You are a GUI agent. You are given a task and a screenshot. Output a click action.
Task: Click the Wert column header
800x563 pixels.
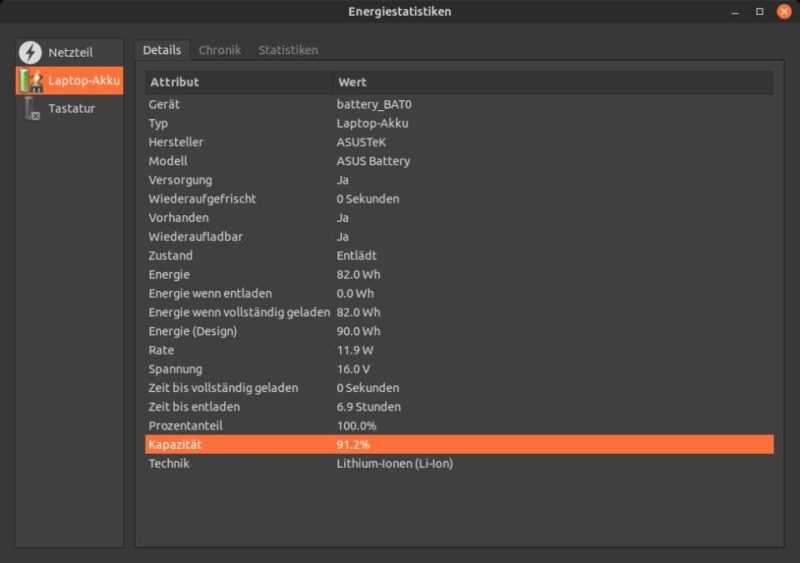[552, 82]
